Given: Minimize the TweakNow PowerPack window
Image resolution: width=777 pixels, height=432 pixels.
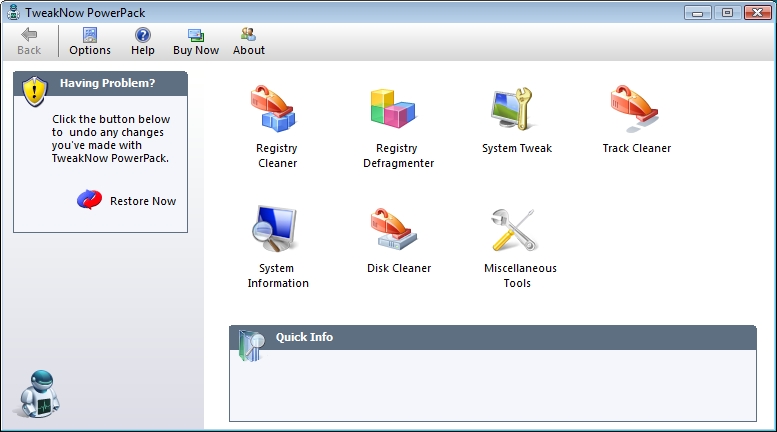Looking at the screenshot, I should (x=697, y=13).
